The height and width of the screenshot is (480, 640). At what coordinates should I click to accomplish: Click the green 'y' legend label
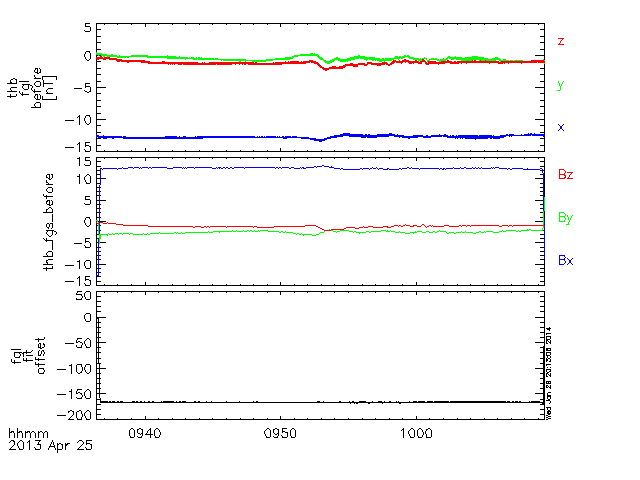[561, 85]
